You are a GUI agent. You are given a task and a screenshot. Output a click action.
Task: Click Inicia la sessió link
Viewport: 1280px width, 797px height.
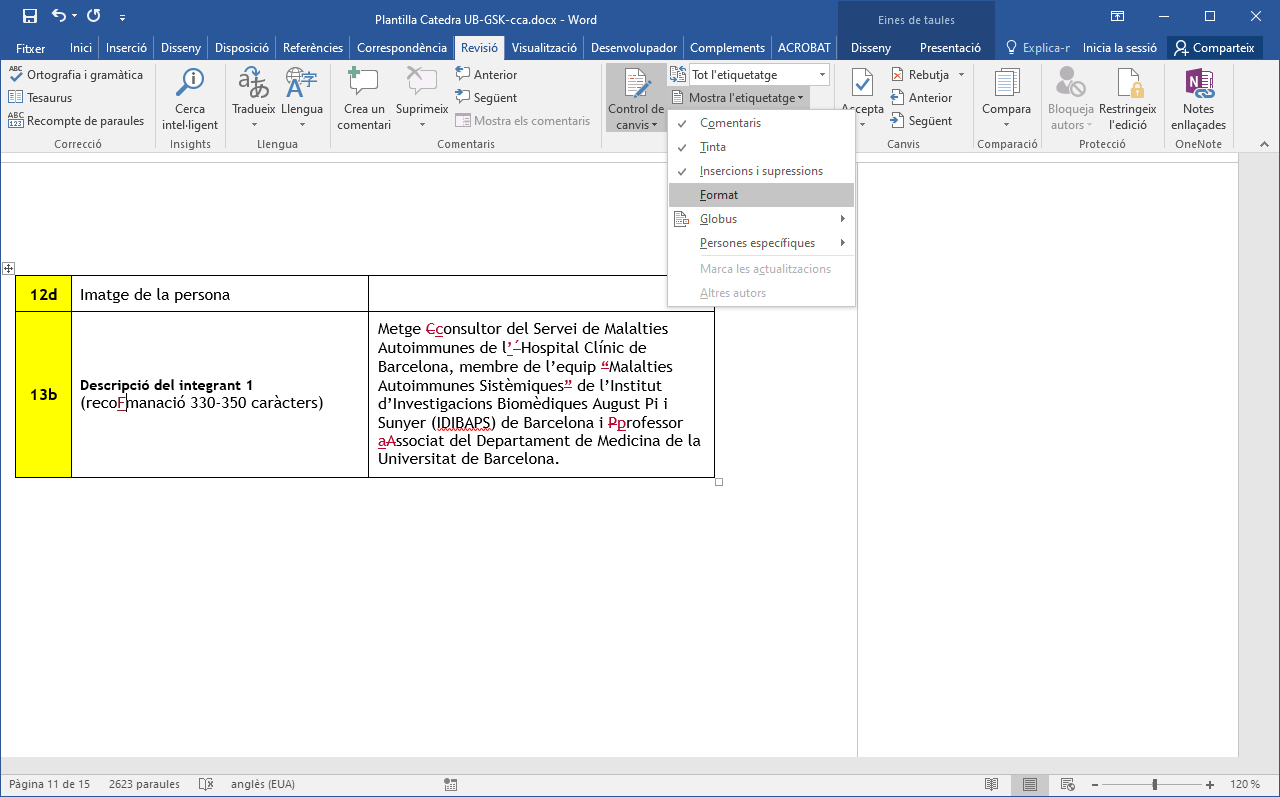1119,48
